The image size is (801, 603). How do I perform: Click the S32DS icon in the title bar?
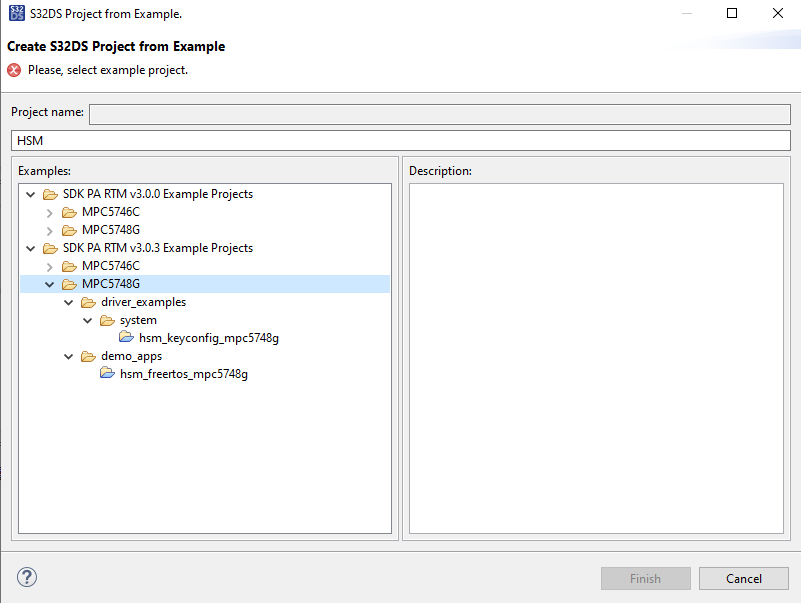[14, 13]
